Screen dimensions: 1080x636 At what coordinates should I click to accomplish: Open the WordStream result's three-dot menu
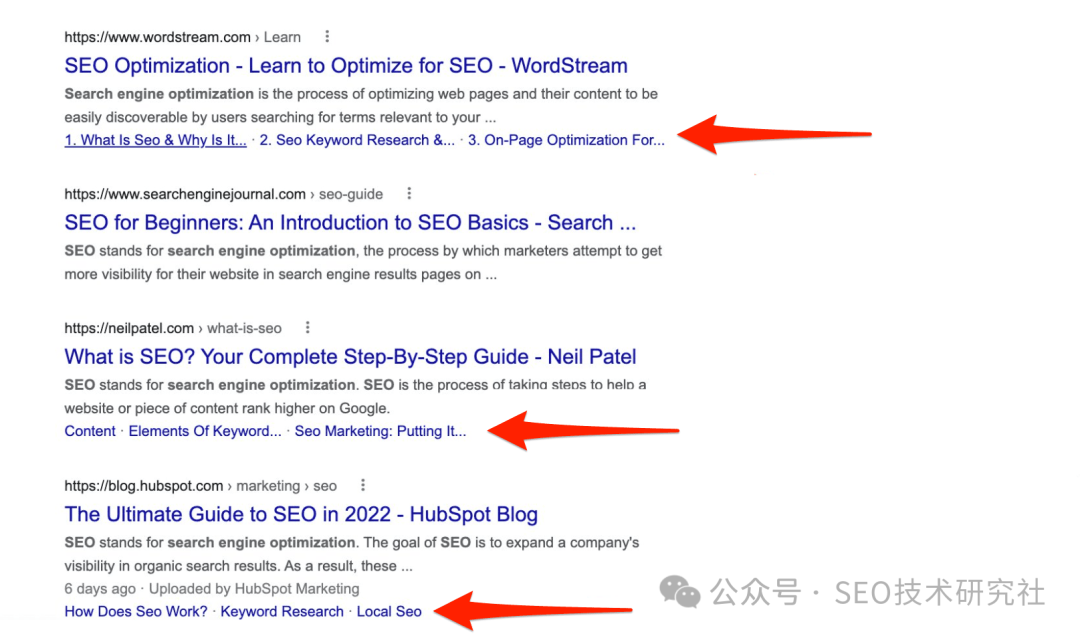[x=327, y=37]
